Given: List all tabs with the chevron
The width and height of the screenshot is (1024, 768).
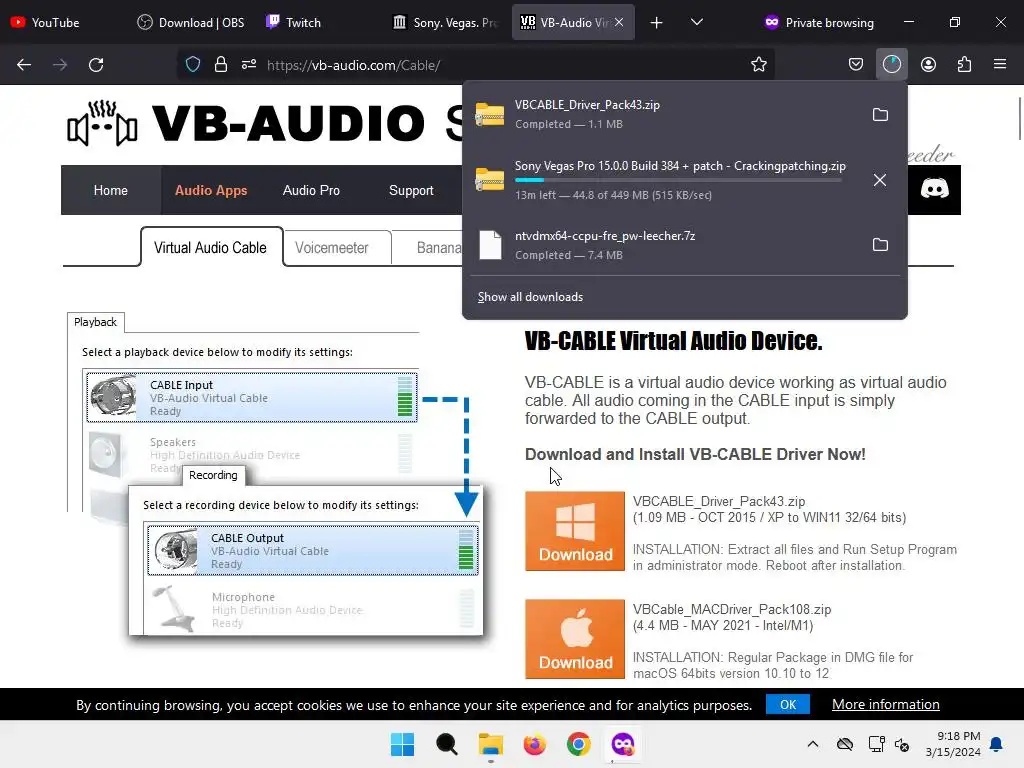Looking at the screenshot, I should pyautogui.click(x=697, y=23).
